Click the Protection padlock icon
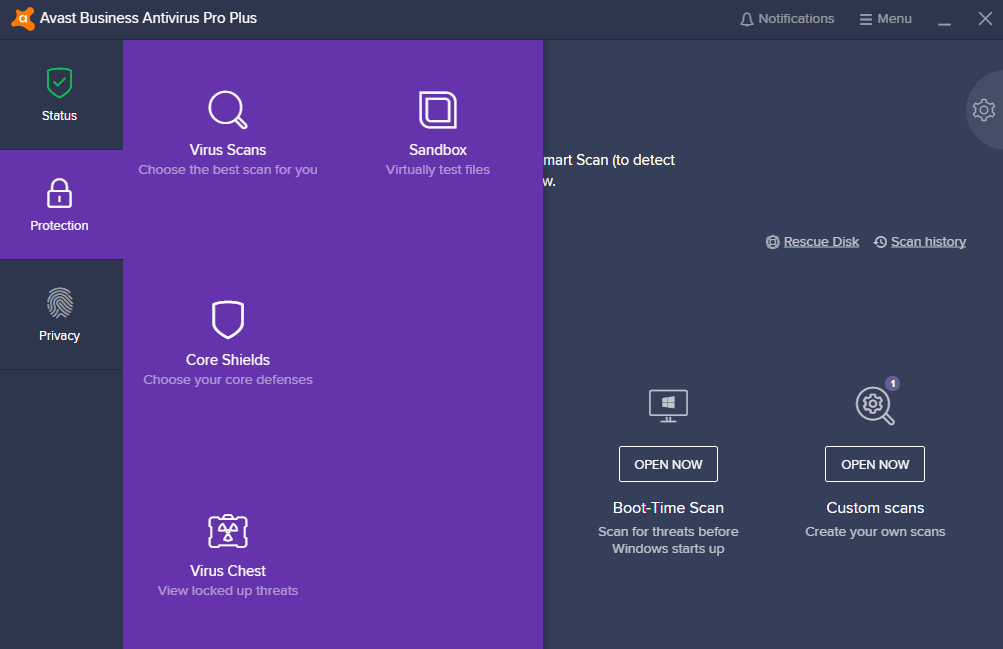 click(x=59, y=193)
